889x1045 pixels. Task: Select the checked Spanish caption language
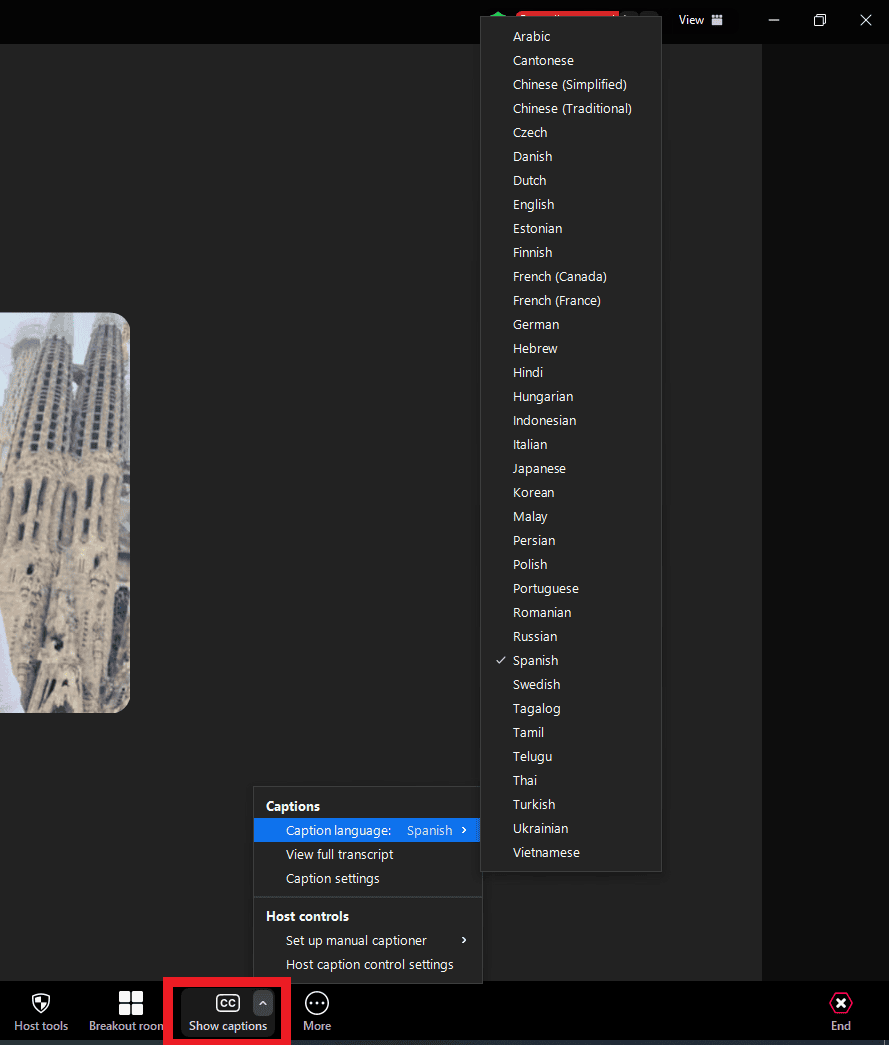pyautogui.click(x=535, y=661)
